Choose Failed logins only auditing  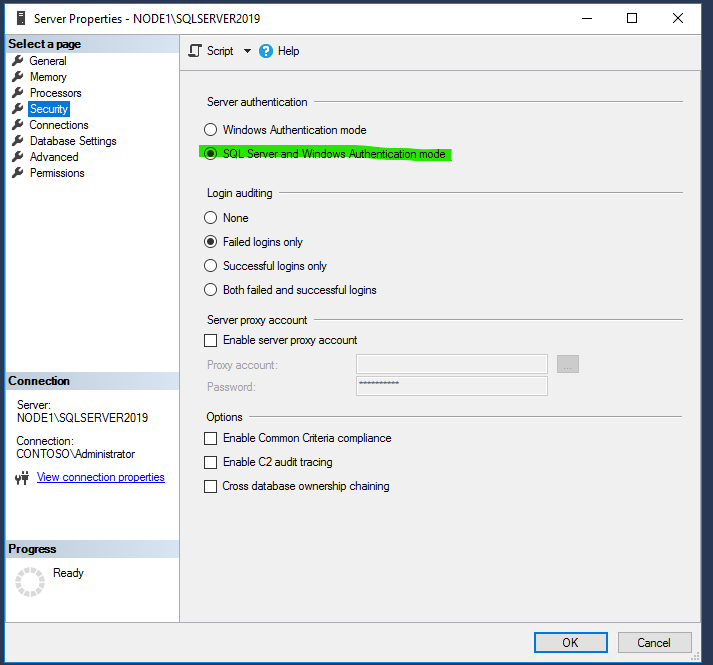click(253, 242)
